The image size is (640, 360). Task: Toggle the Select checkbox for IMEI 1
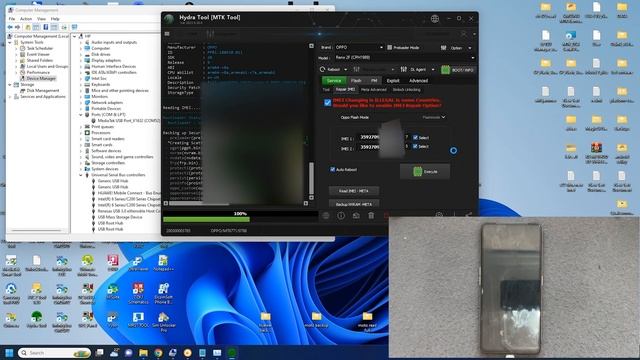(x=415, y=138)
